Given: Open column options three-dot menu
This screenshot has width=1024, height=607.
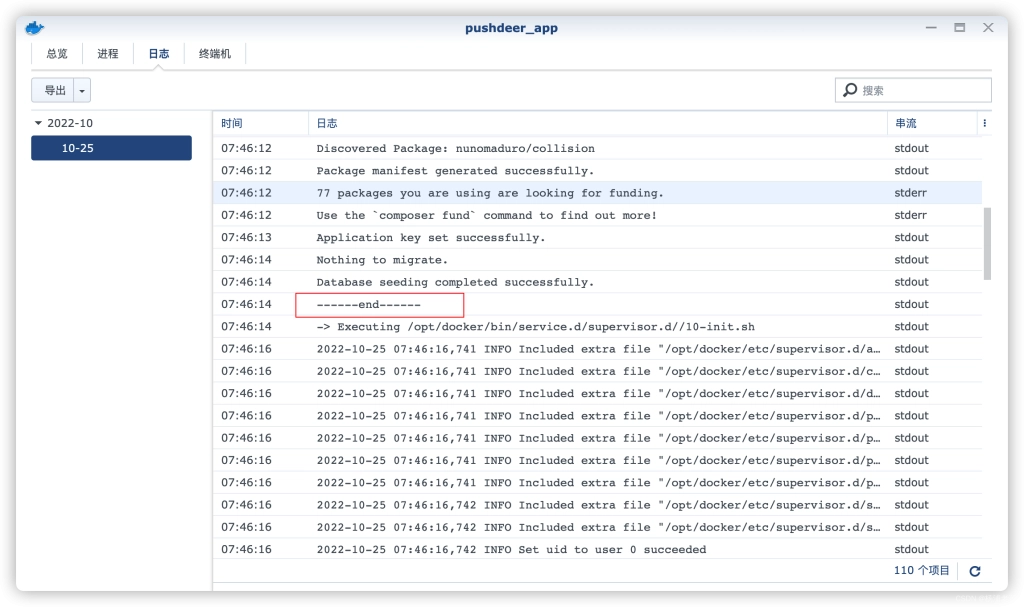Looking at the screenshot, I should [984, 123].
